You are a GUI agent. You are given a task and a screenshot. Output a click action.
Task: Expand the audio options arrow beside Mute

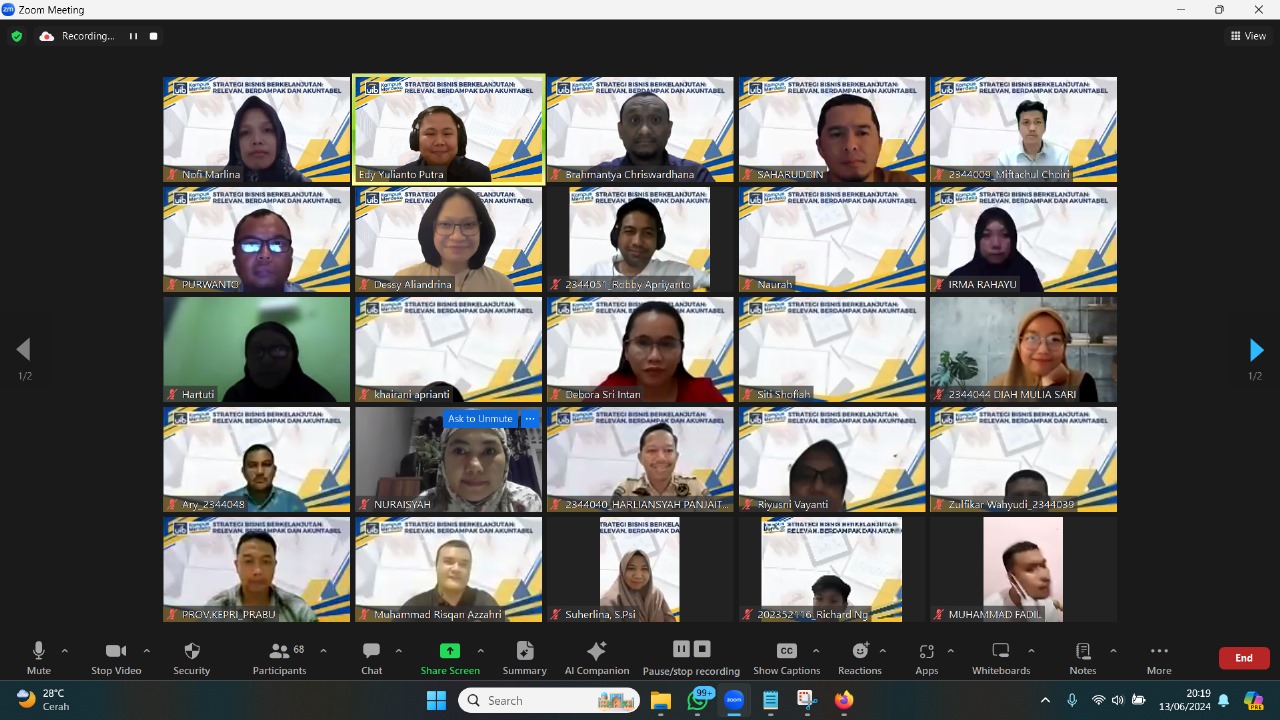coord(65,651)
